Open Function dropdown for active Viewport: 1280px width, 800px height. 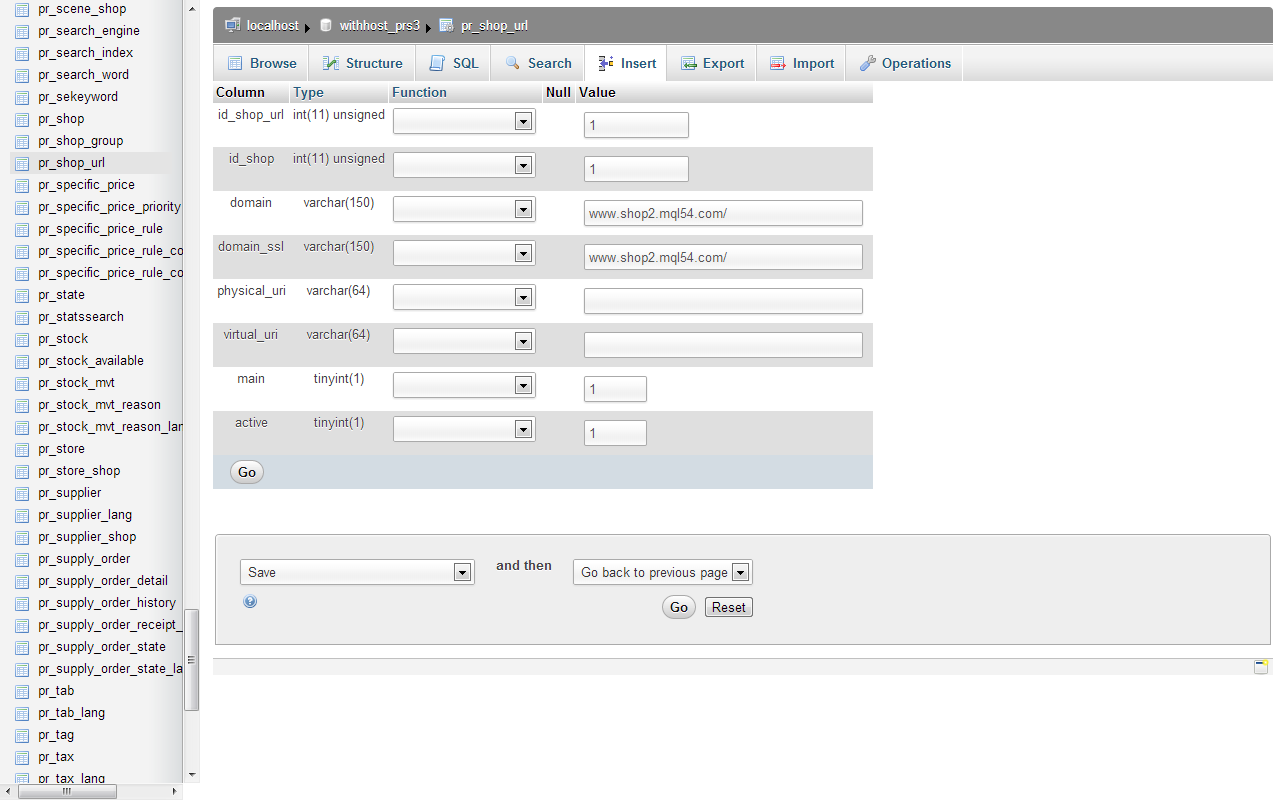464,429
